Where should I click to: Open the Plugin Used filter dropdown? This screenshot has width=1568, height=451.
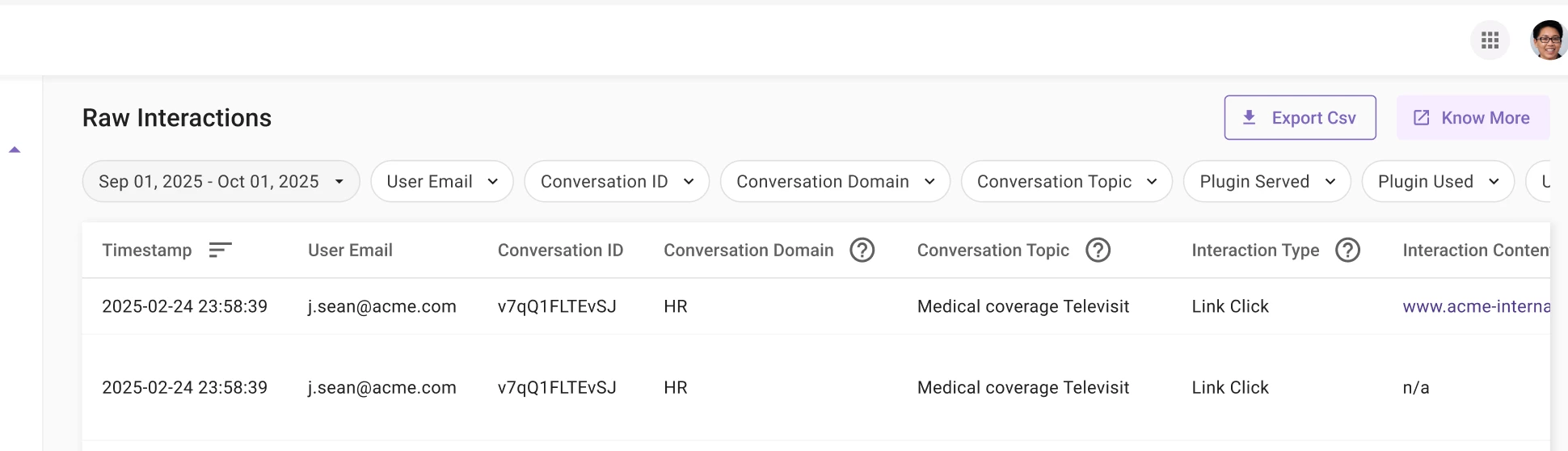coord(1438,182)
